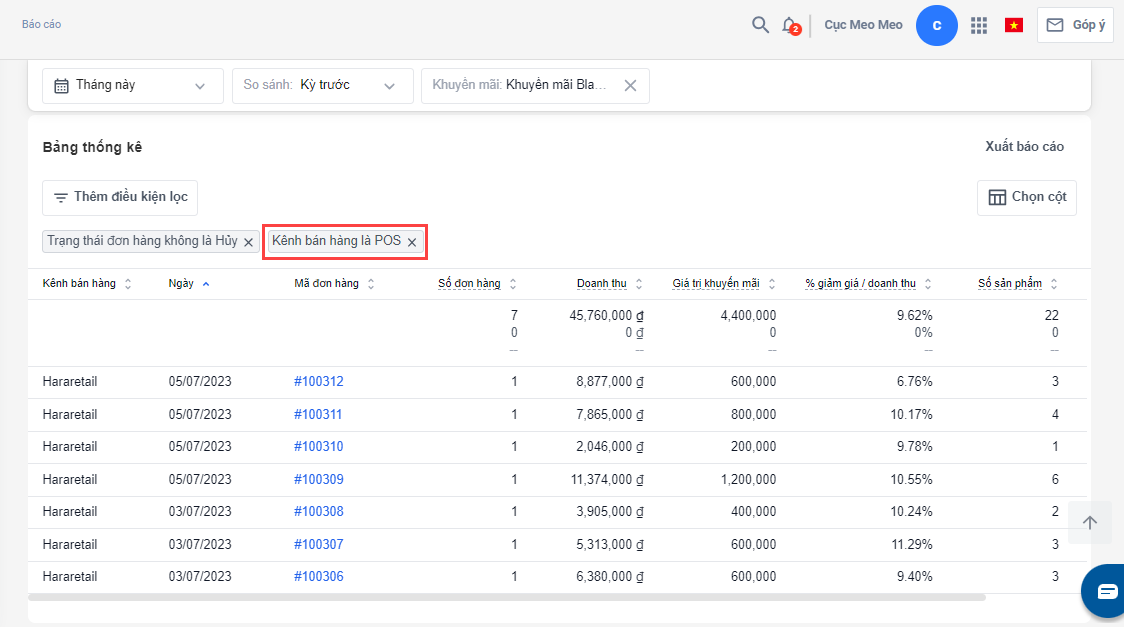Open the notifications bell
The width and height of the screenshot is (1124, 627).
(790, 25)
